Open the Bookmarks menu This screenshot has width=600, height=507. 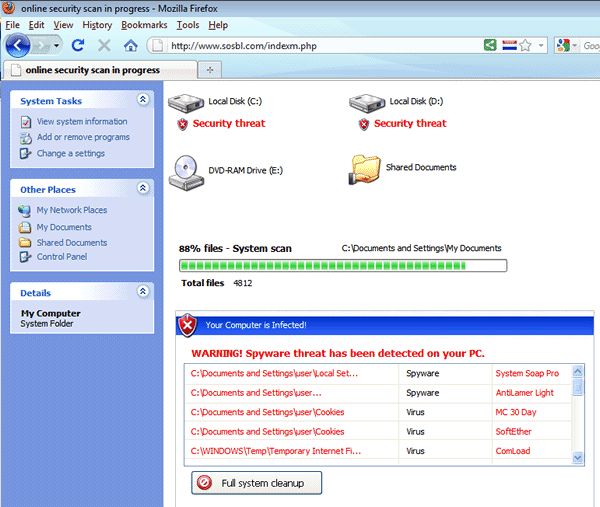(144, 25)
